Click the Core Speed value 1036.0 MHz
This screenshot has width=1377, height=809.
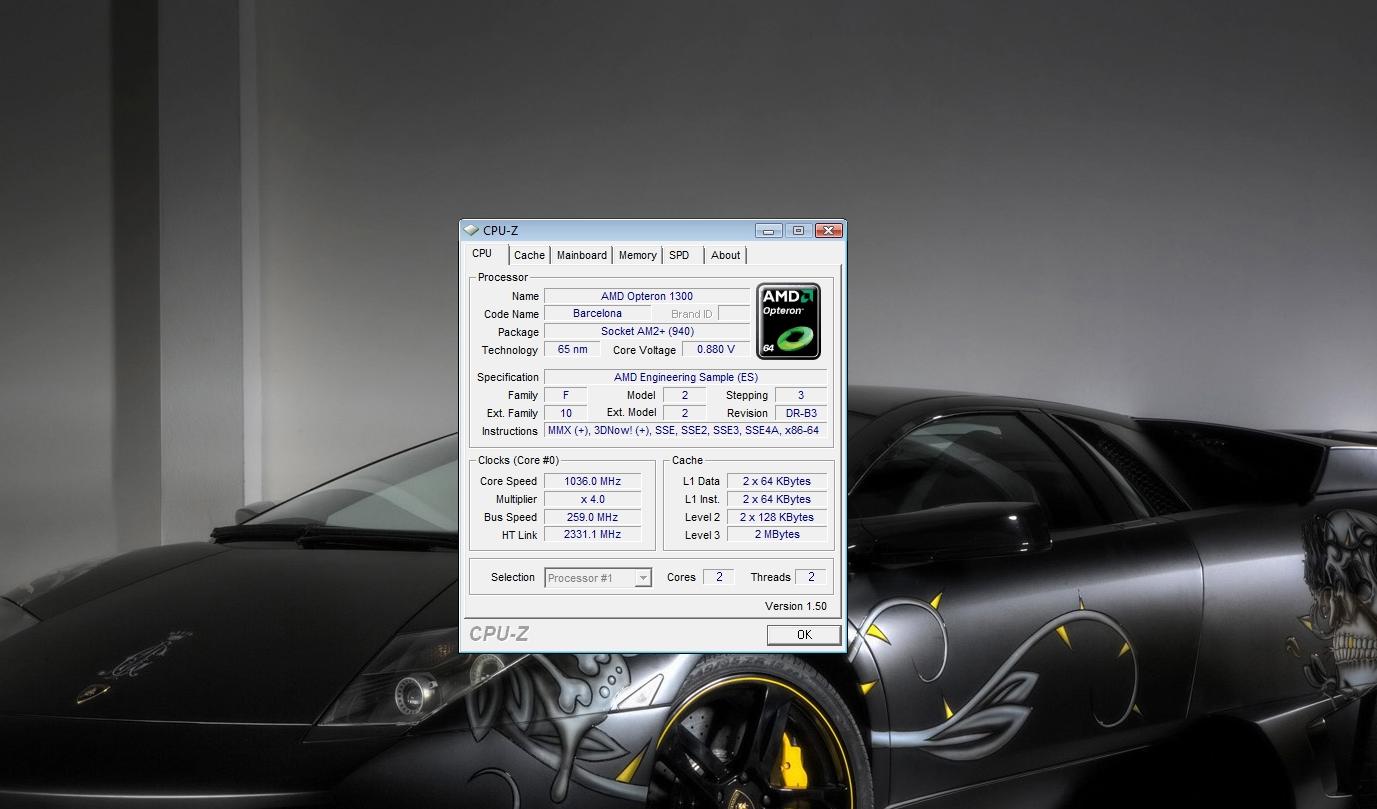593,481
